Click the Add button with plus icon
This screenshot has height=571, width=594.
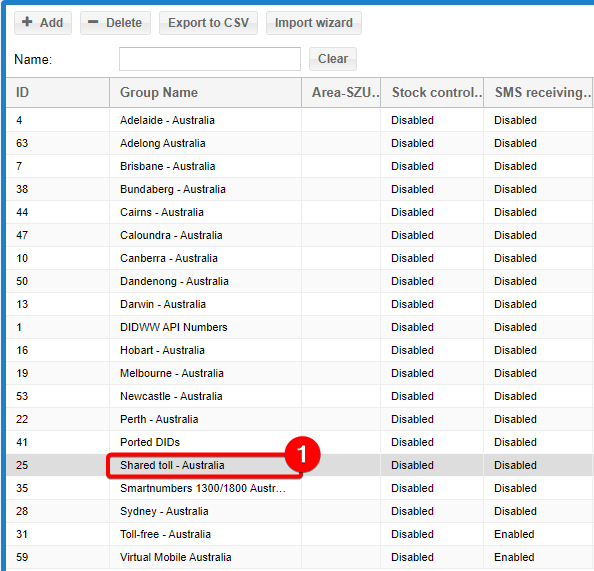(43, 23)
